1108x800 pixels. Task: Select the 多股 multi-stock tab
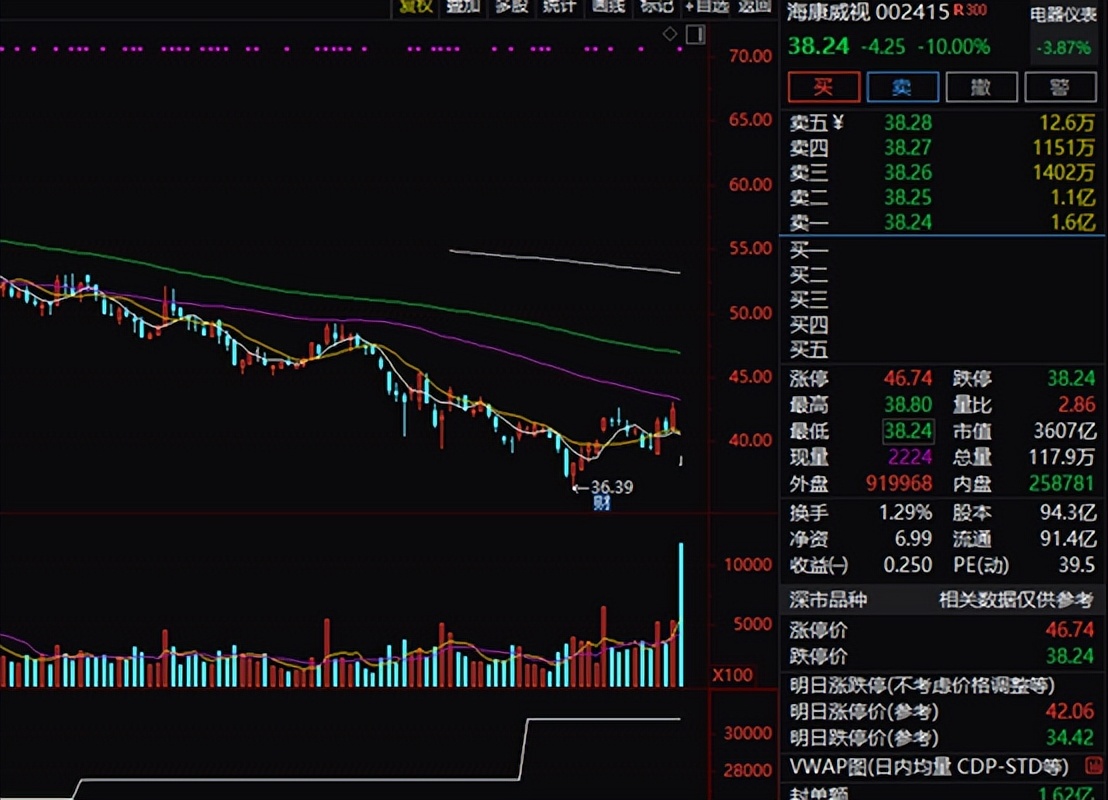(x=511, y=6)
